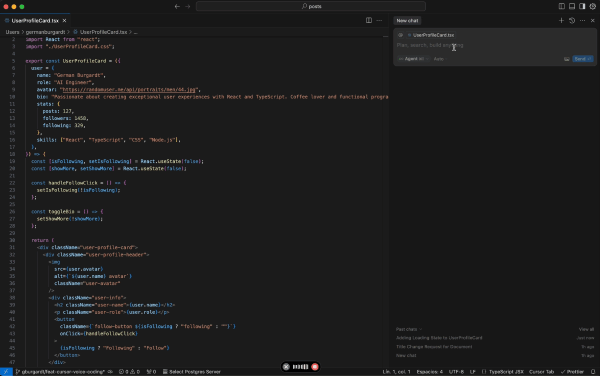Open the Auto model dropdown
The width and height of the screenshot is (600, 376).
pos(440,59)
